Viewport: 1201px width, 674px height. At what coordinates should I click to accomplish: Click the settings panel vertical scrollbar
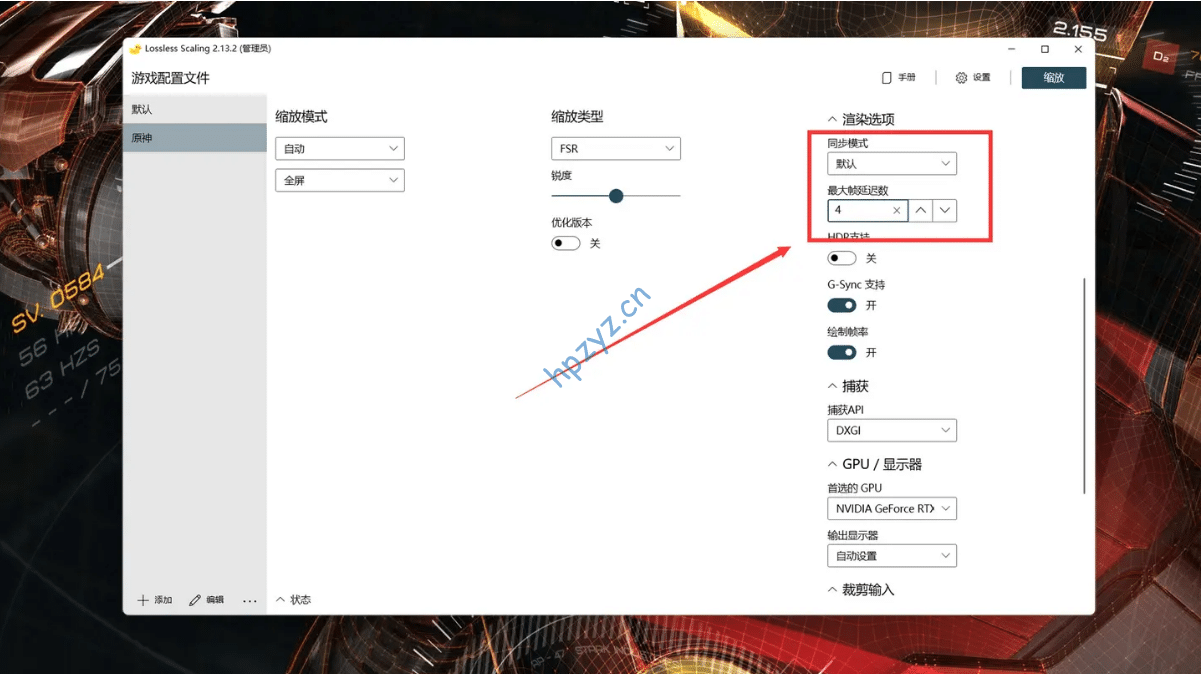pyautogui.click(x=1084, y=386)
